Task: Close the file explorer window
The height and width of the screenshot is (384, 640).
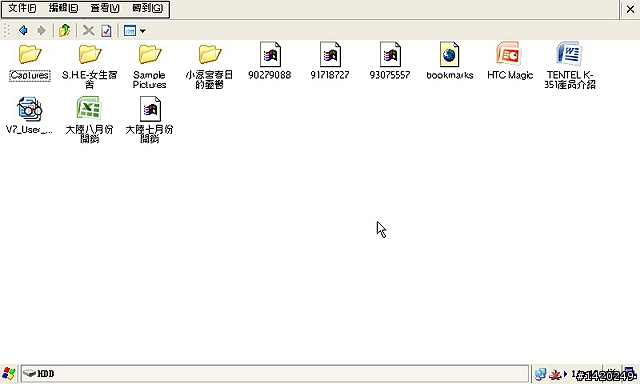Action: click(630, 9)
